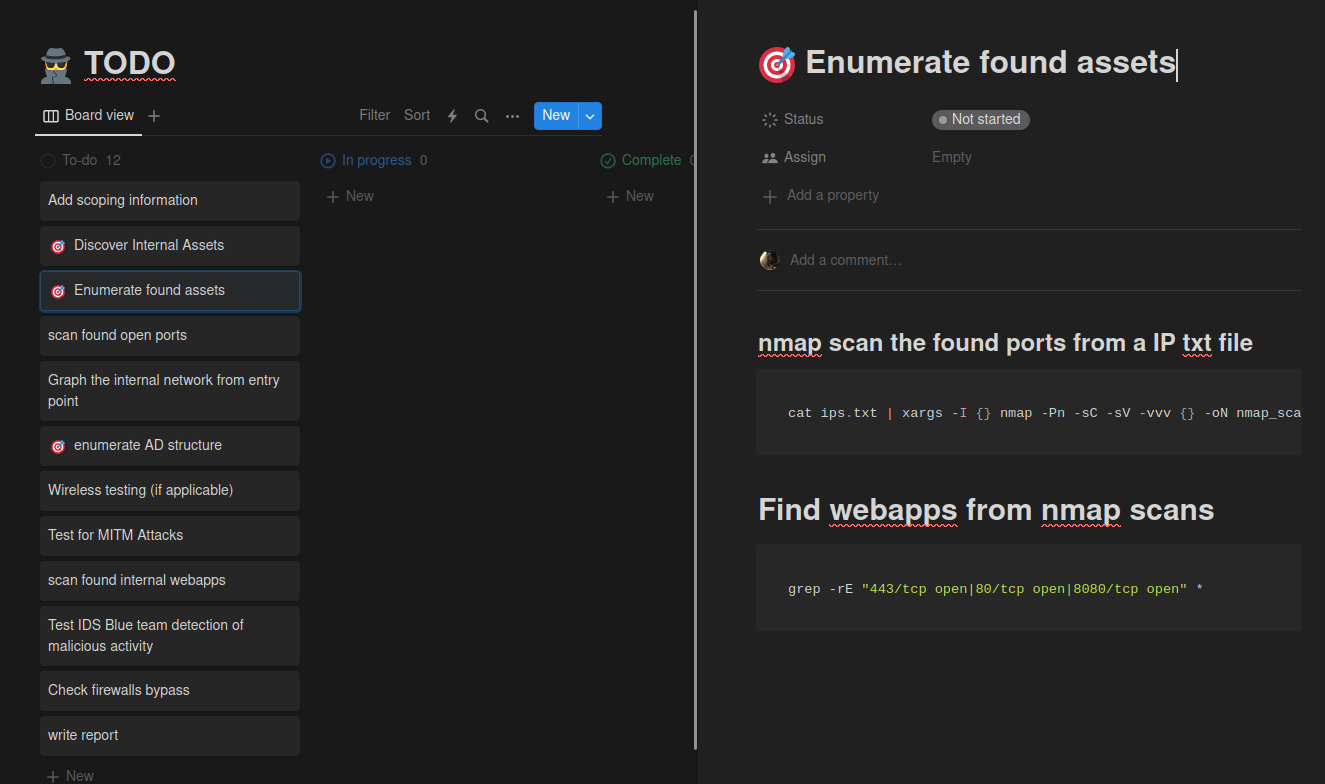Click the target emoji icon in page title
Image resolution: width=1325 pixels, height=784 pixels.
pos(777,64)
